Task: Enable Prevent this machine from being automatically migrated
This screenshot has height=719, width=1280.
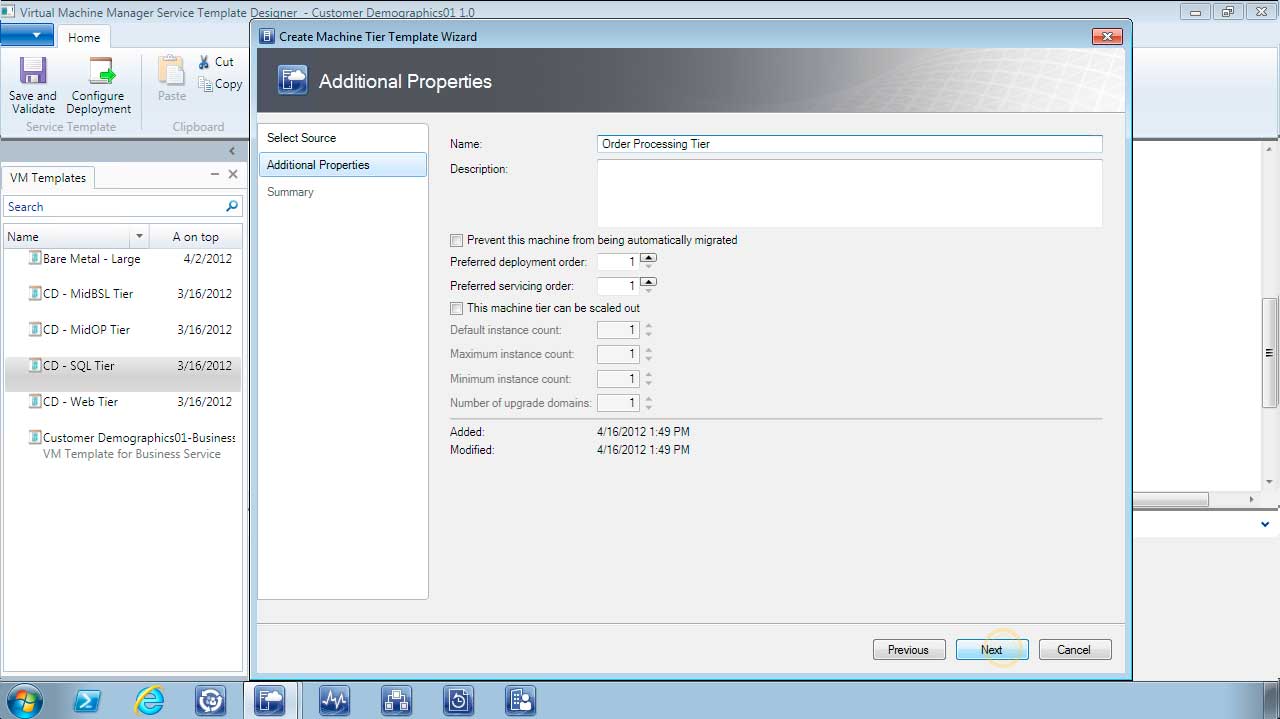Action: [x=457, y=240]
